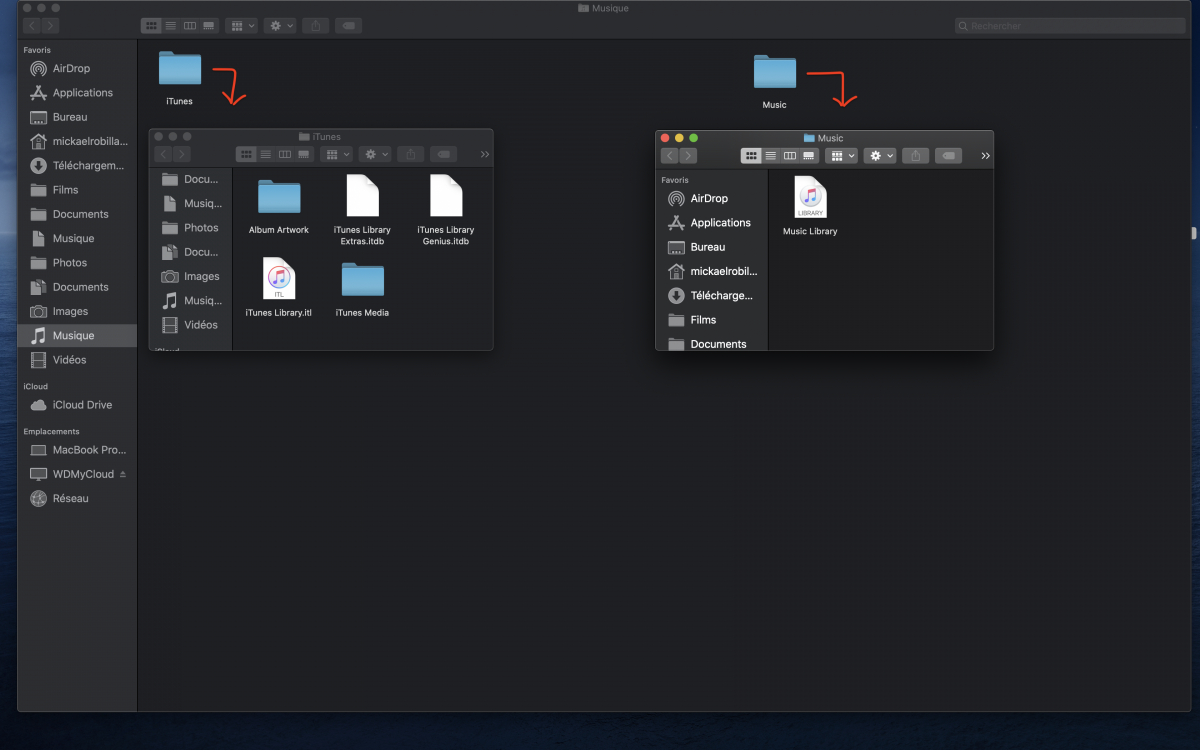Select Films in the Music window sidebar

pyautogui.click(x=703, y=320)
